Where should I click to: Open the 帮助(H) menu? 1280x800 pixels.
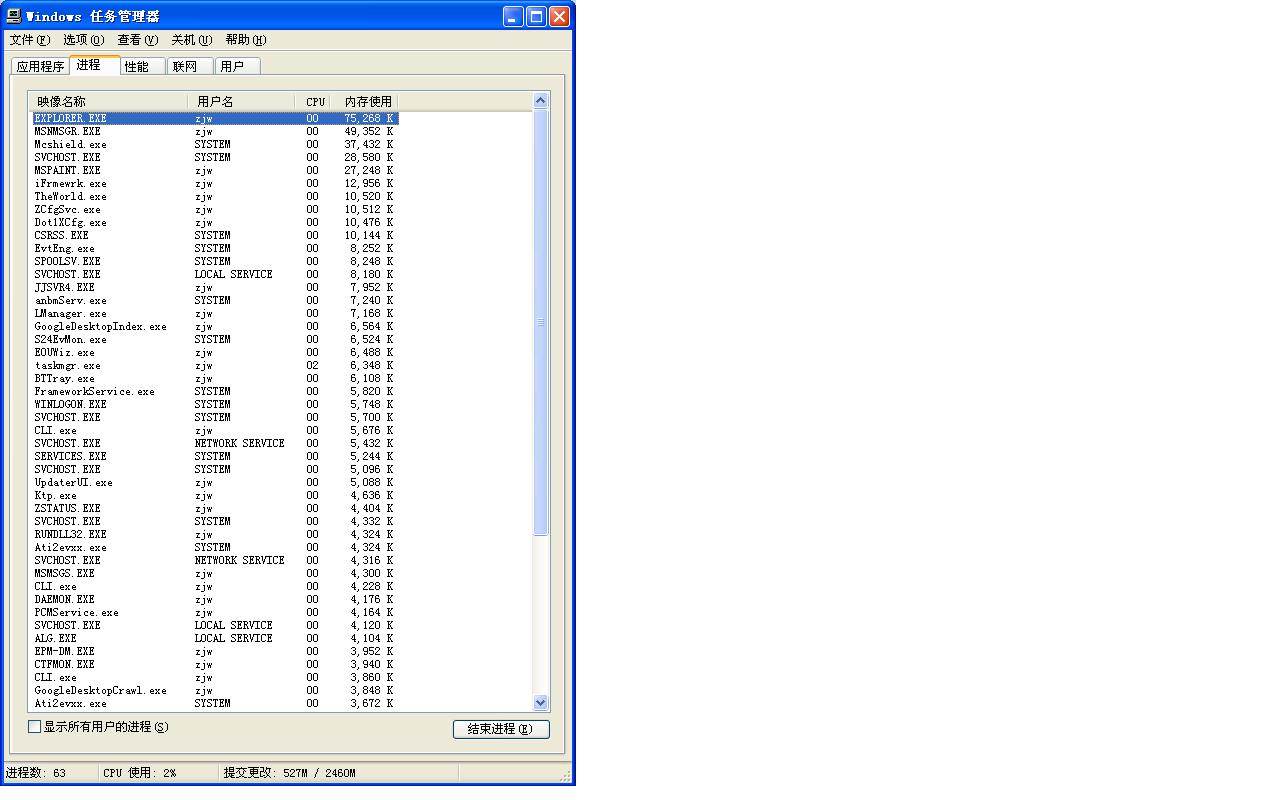(245, 40)
